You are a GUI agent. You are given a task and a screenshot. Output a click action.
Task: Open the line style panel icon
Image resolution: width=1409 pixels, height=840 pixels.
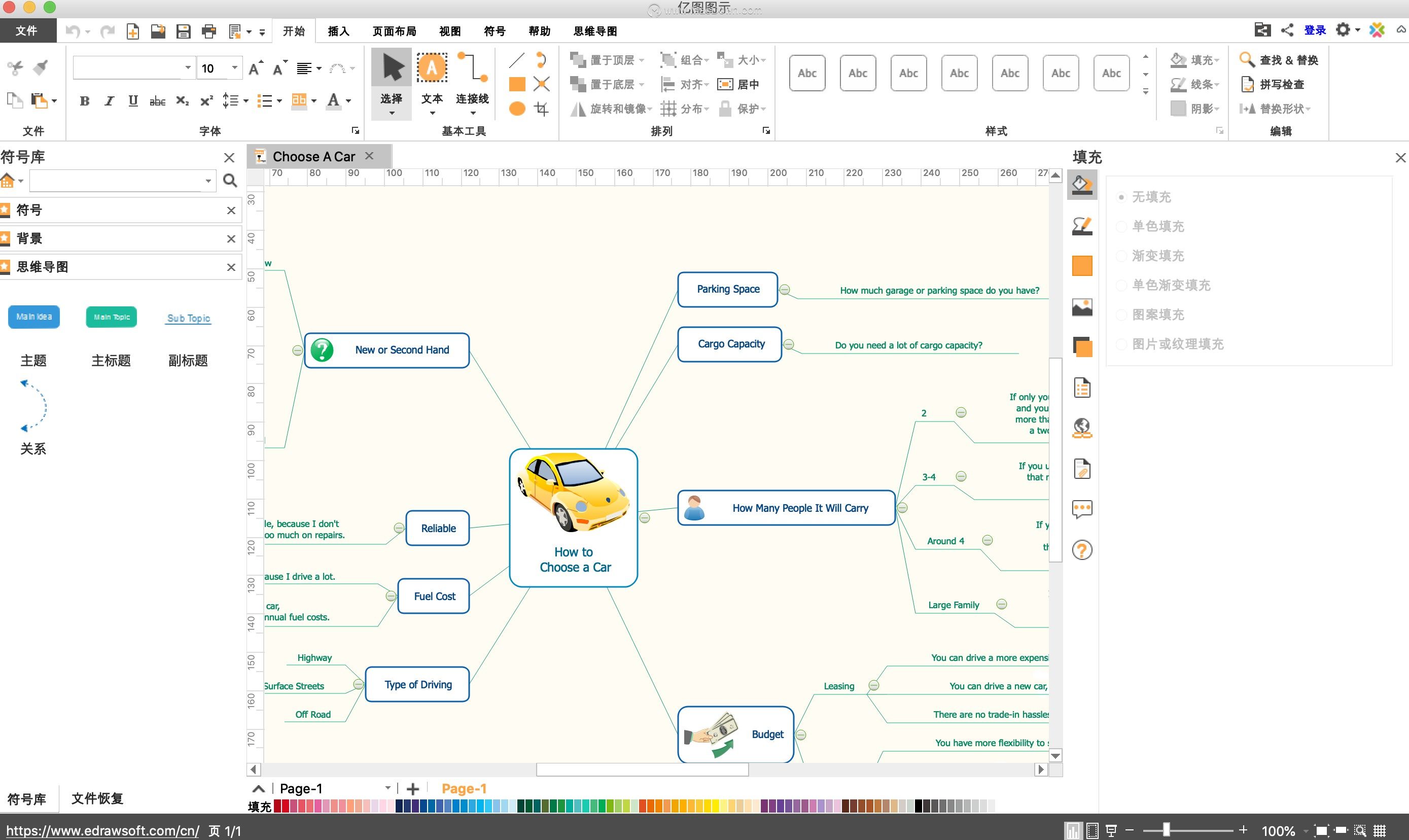[x=1082, y=226]
